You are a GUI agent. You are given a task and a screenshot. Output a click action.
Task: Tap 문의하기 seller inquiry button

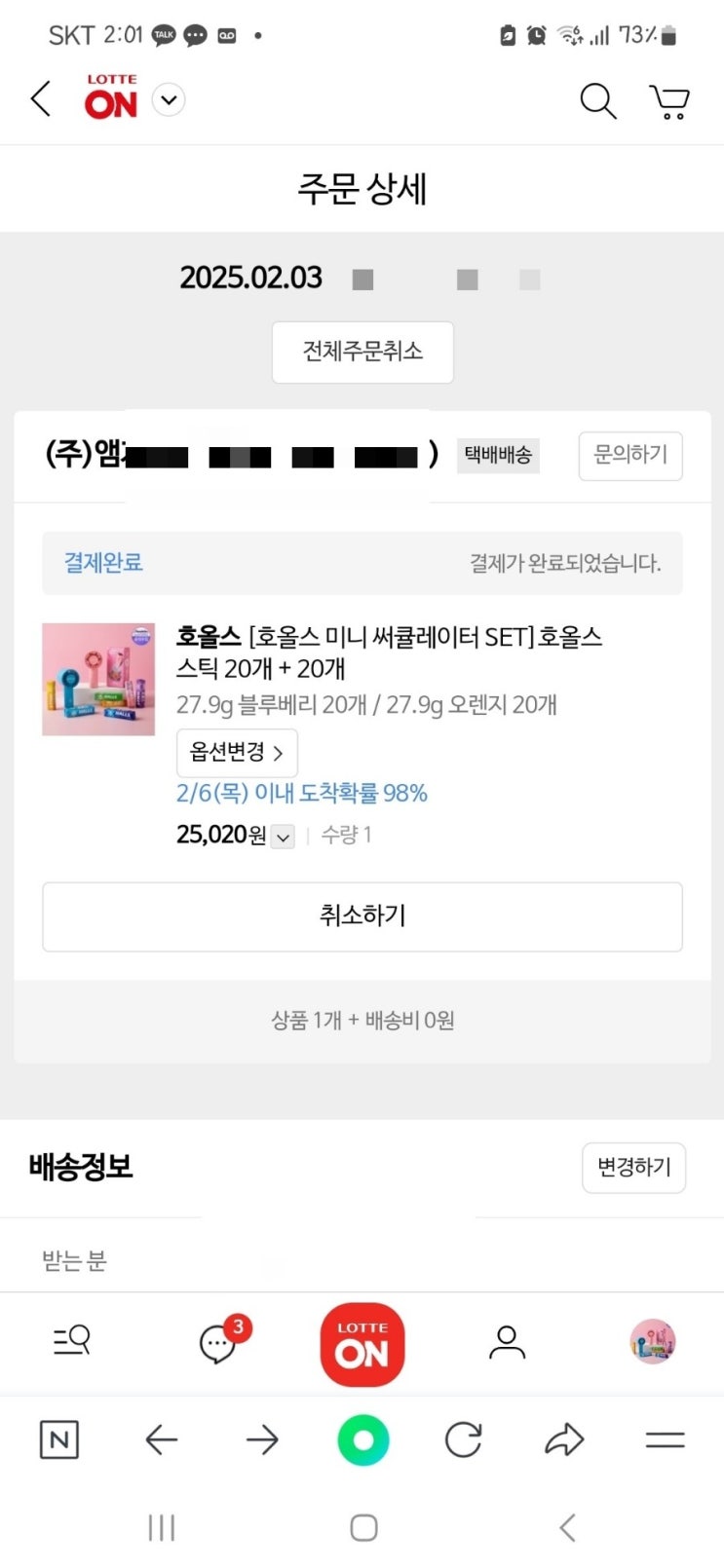pyautogui.click(x=630, y=455)
